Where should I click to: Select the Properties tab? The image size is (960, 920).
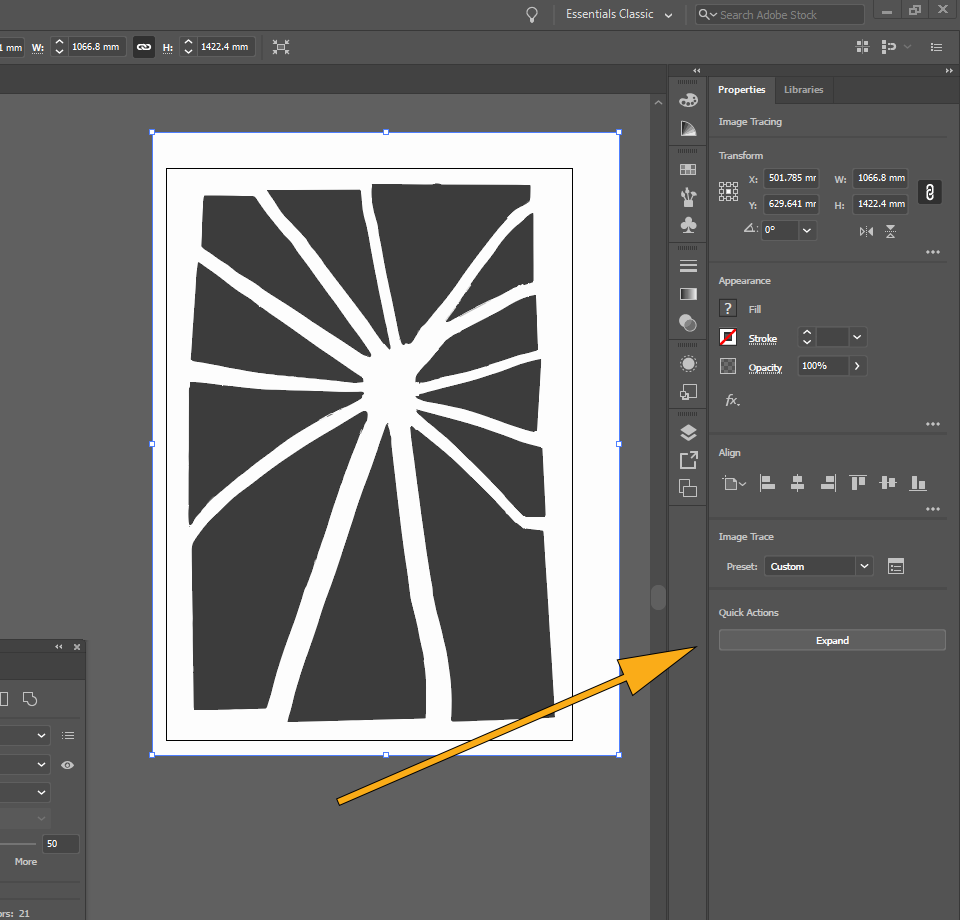tap(741, 90)
